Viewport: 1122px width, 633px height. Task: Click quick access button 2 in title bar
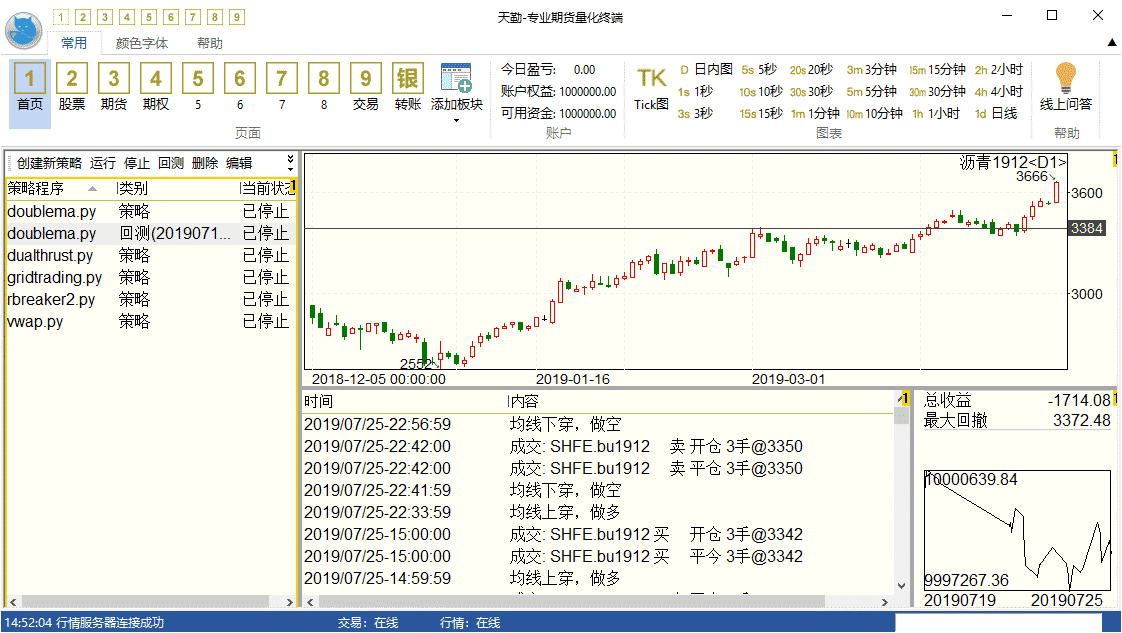tap(83, 17)
